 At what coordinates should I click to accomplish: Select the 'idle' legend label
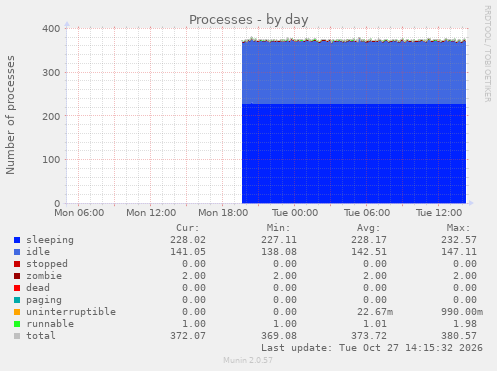38,252
